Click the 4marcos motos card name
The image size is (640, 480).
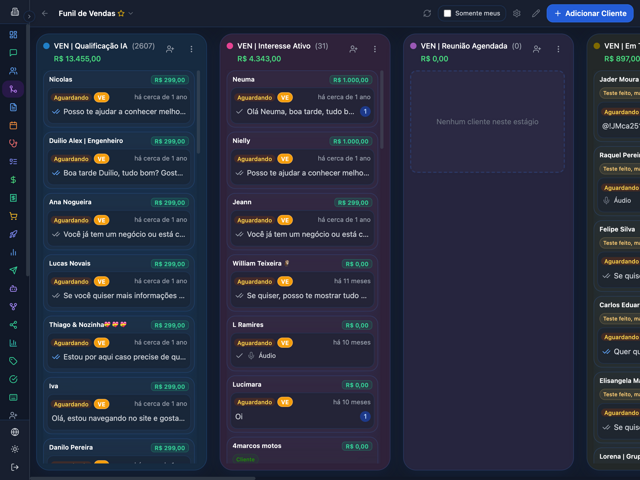[257, 446]
